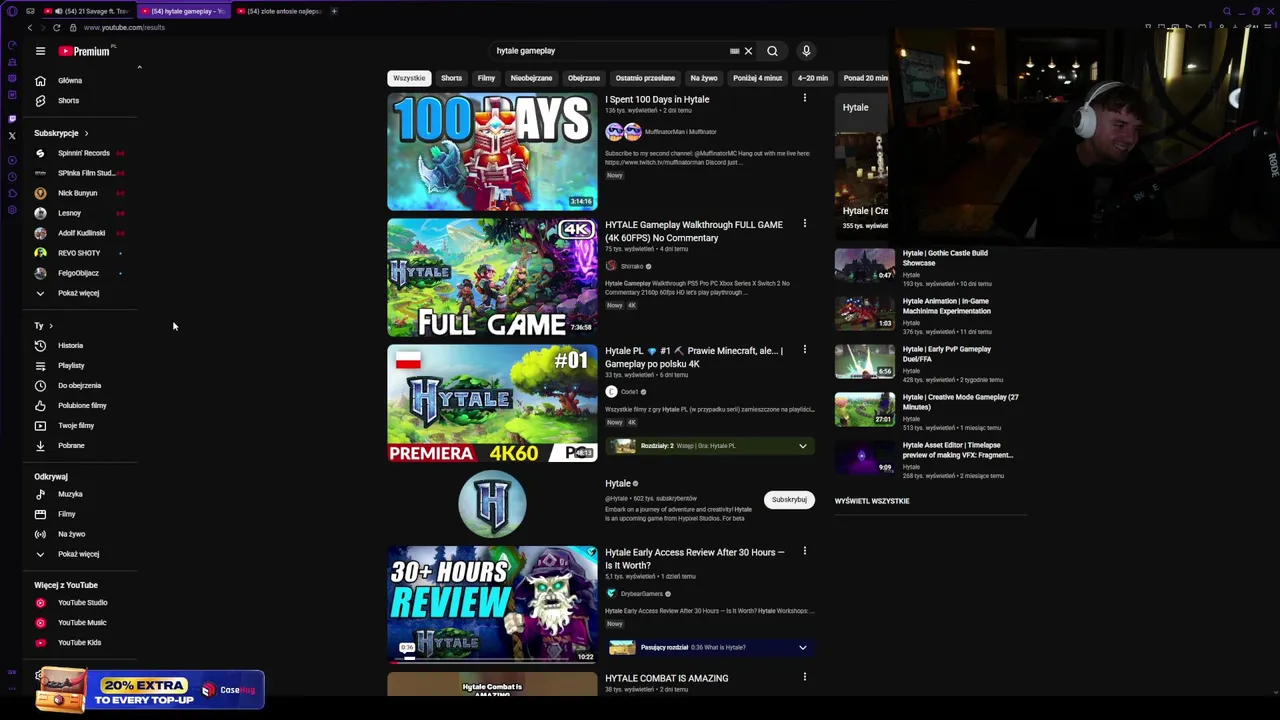The height and width of the screenshot is (720, 1280).
Task: Expand Subskrypcje section arrow
Action: (86, 133)
